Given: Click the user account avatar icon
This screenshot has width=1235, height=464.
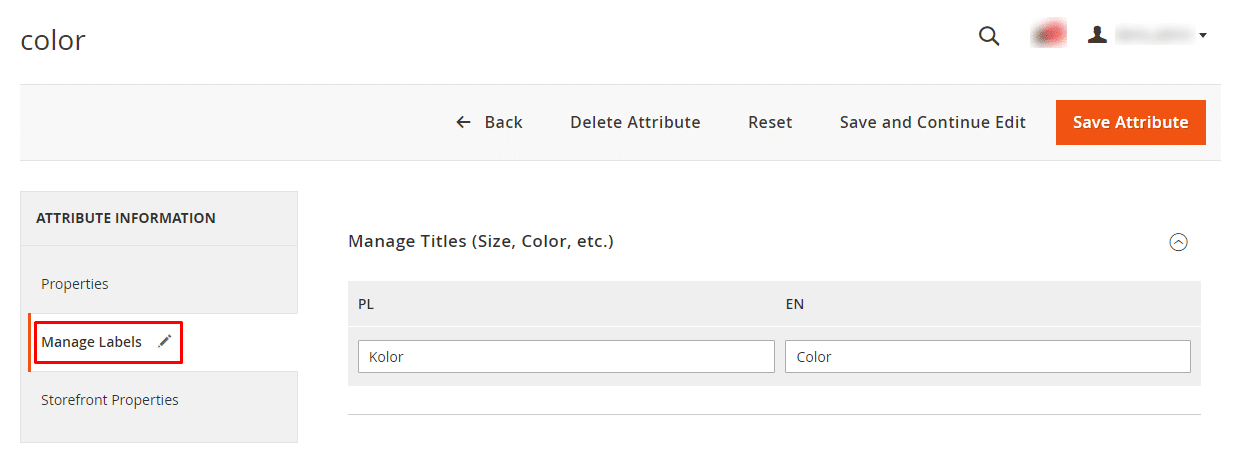Looking at the screenshot, I should tap(1098, 35).
